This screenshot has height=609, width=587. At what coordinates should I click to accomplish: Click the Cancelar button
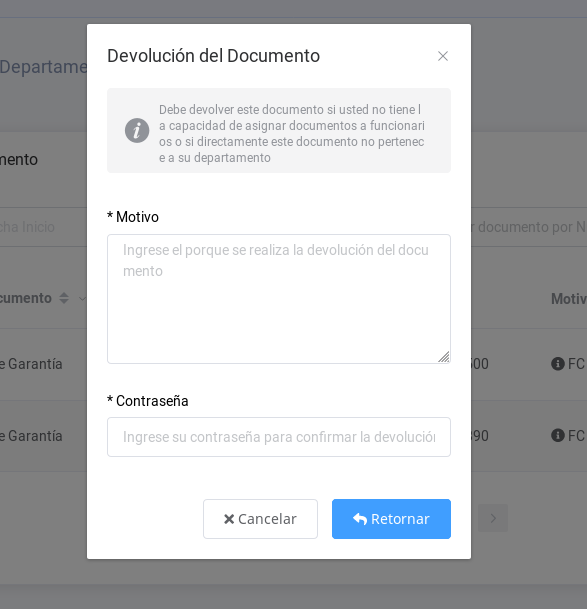pos(260,519)
